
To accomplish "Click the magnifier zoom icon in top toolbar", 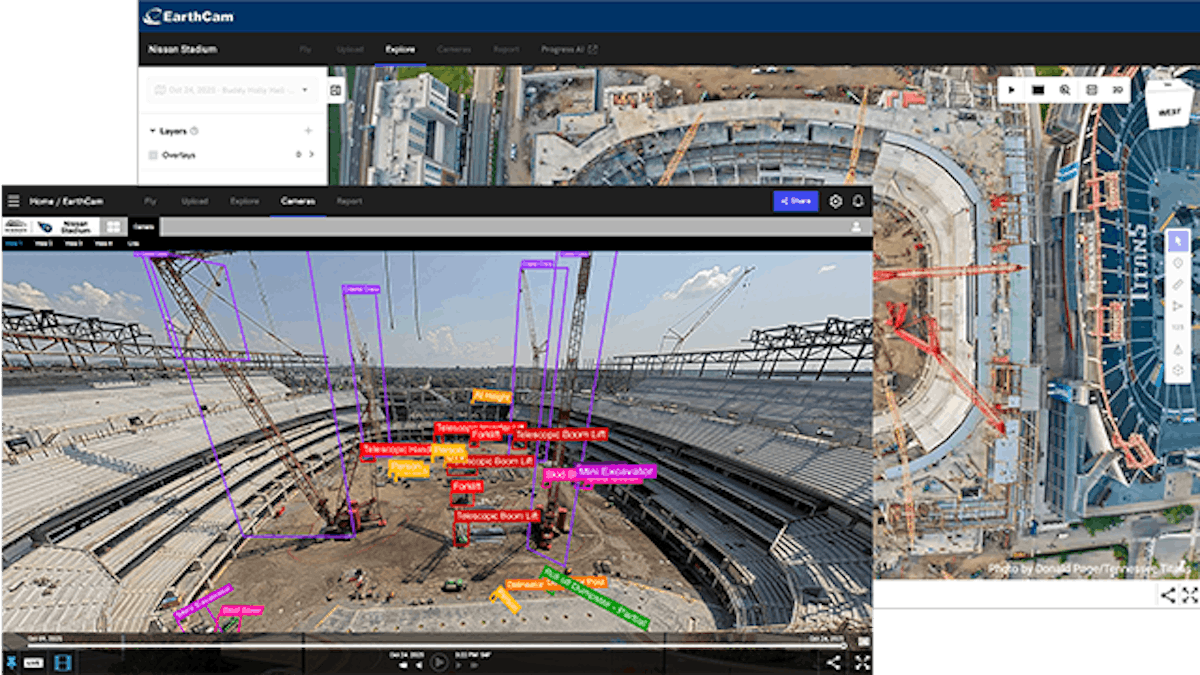I will point(1063,90).
